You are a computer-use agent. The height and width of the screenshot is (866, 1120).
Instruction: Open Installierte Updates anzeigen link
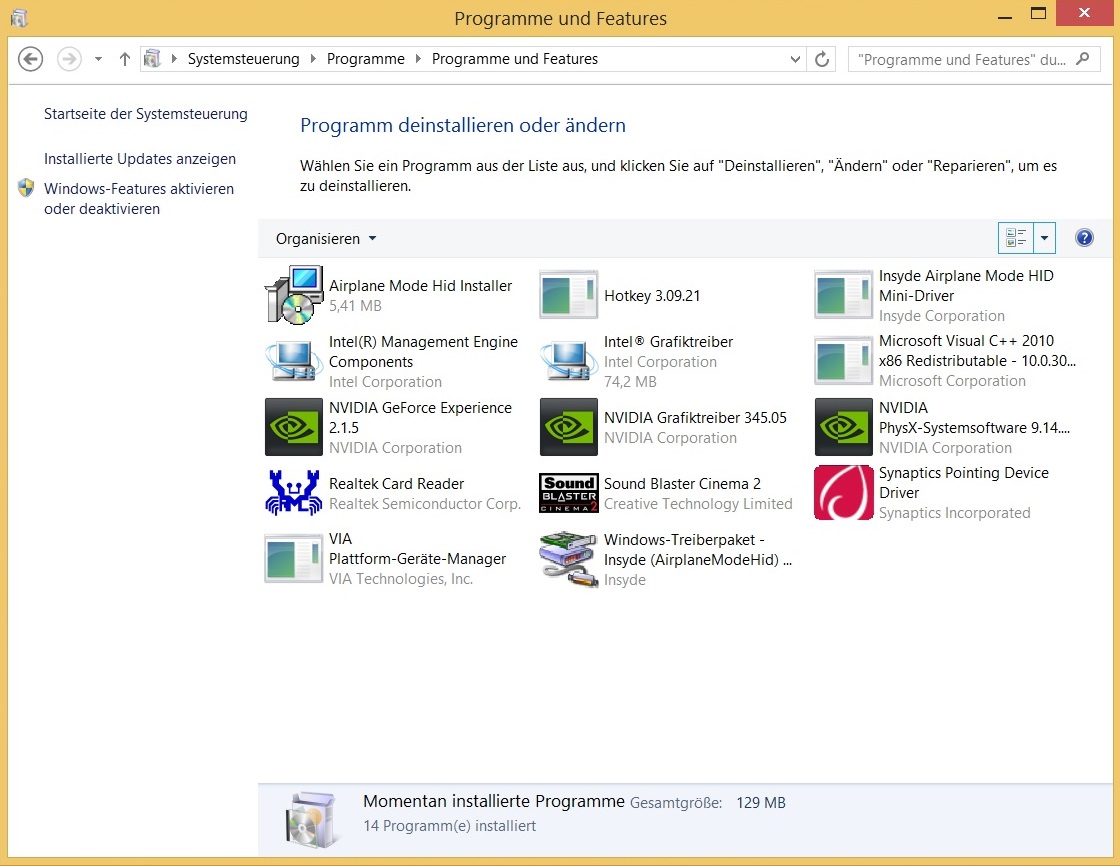(x=140, y=159)
